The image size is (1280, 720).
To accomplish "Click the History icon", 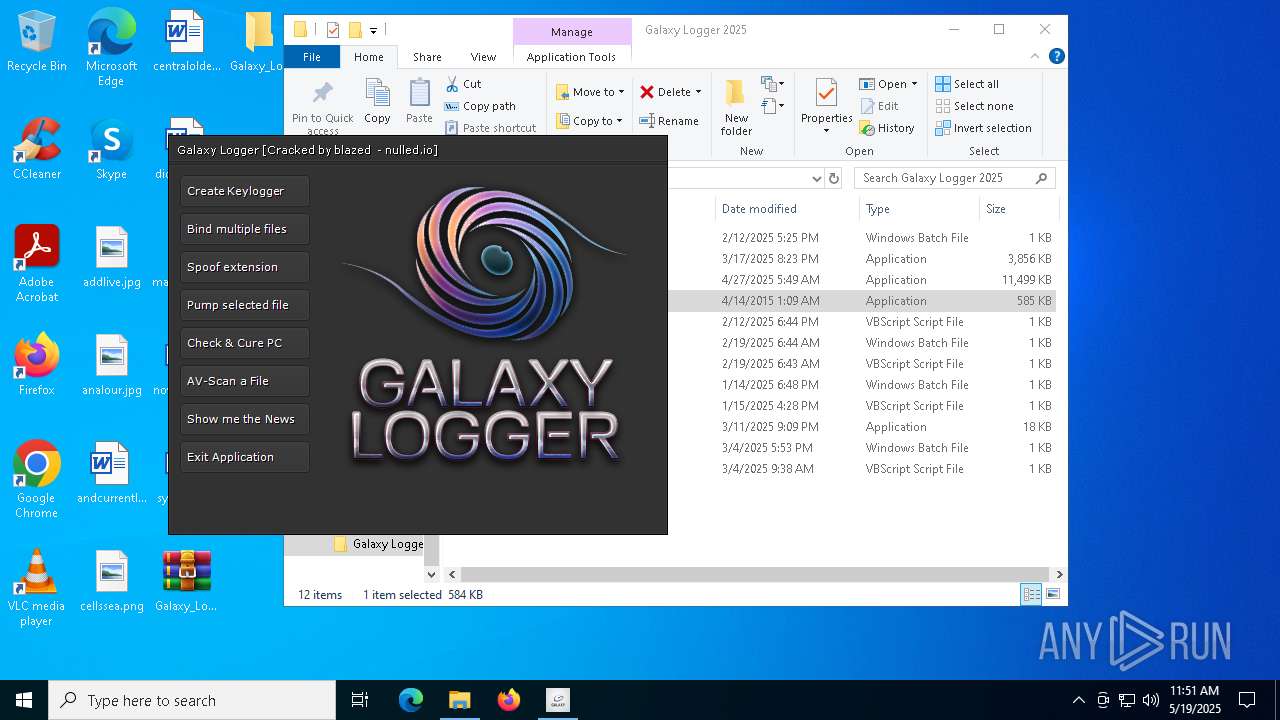I will [x=867, y=128].
